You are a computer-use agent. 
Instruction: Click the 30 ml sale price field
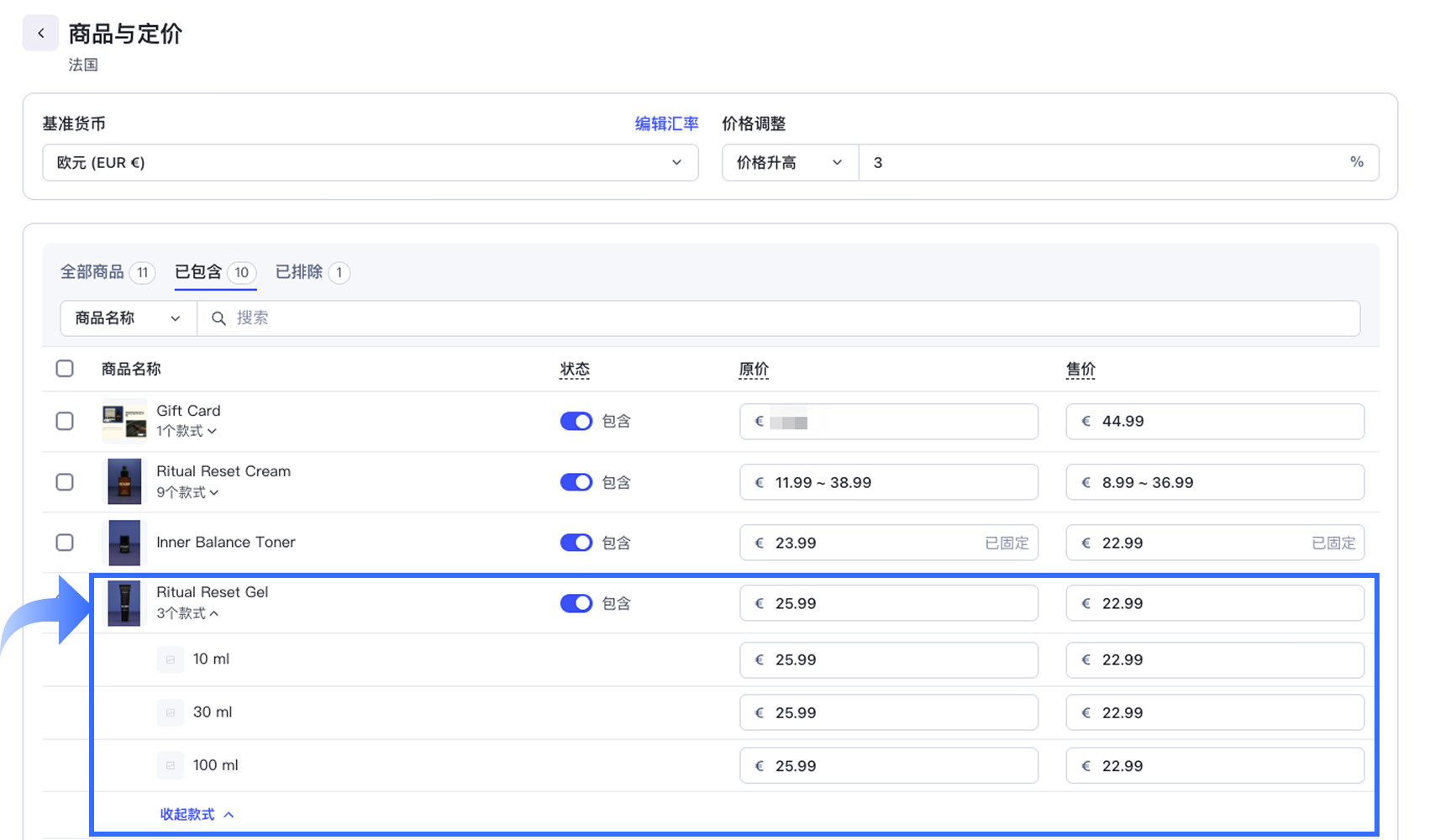pos(1214,712)
